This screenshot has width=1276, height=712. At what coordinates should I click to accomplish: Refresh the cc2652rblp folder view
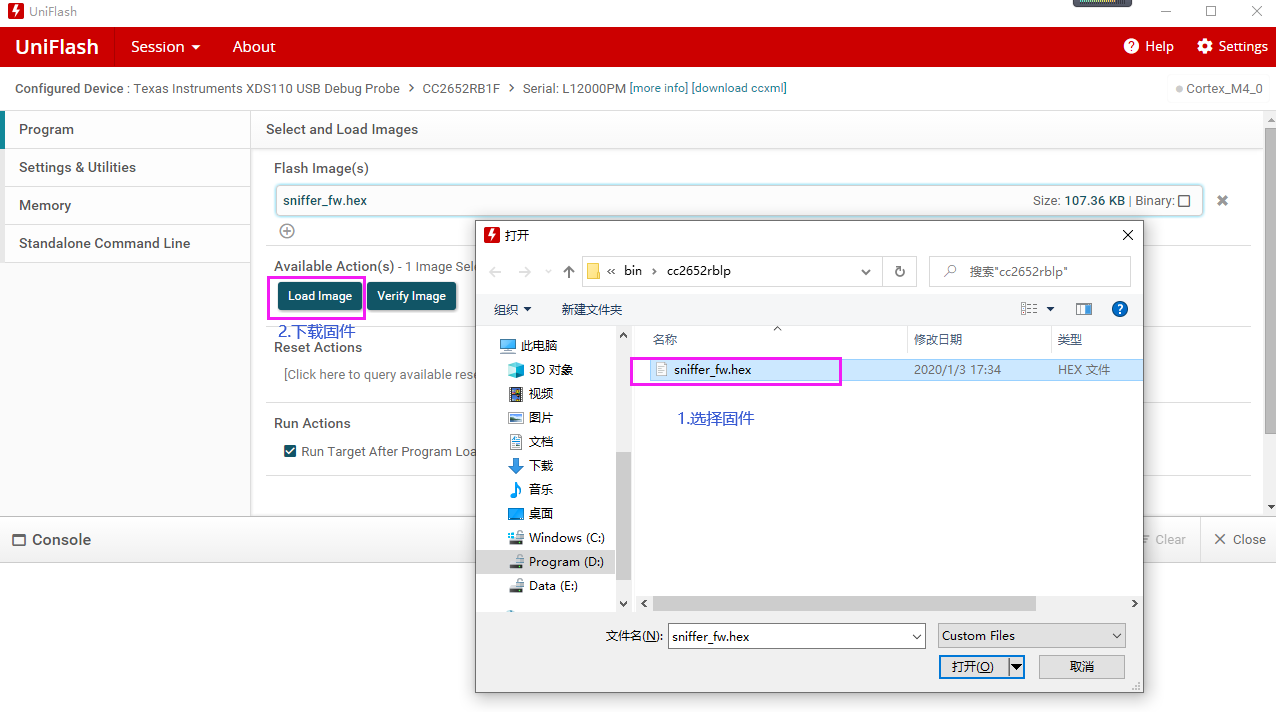(900, 271)
